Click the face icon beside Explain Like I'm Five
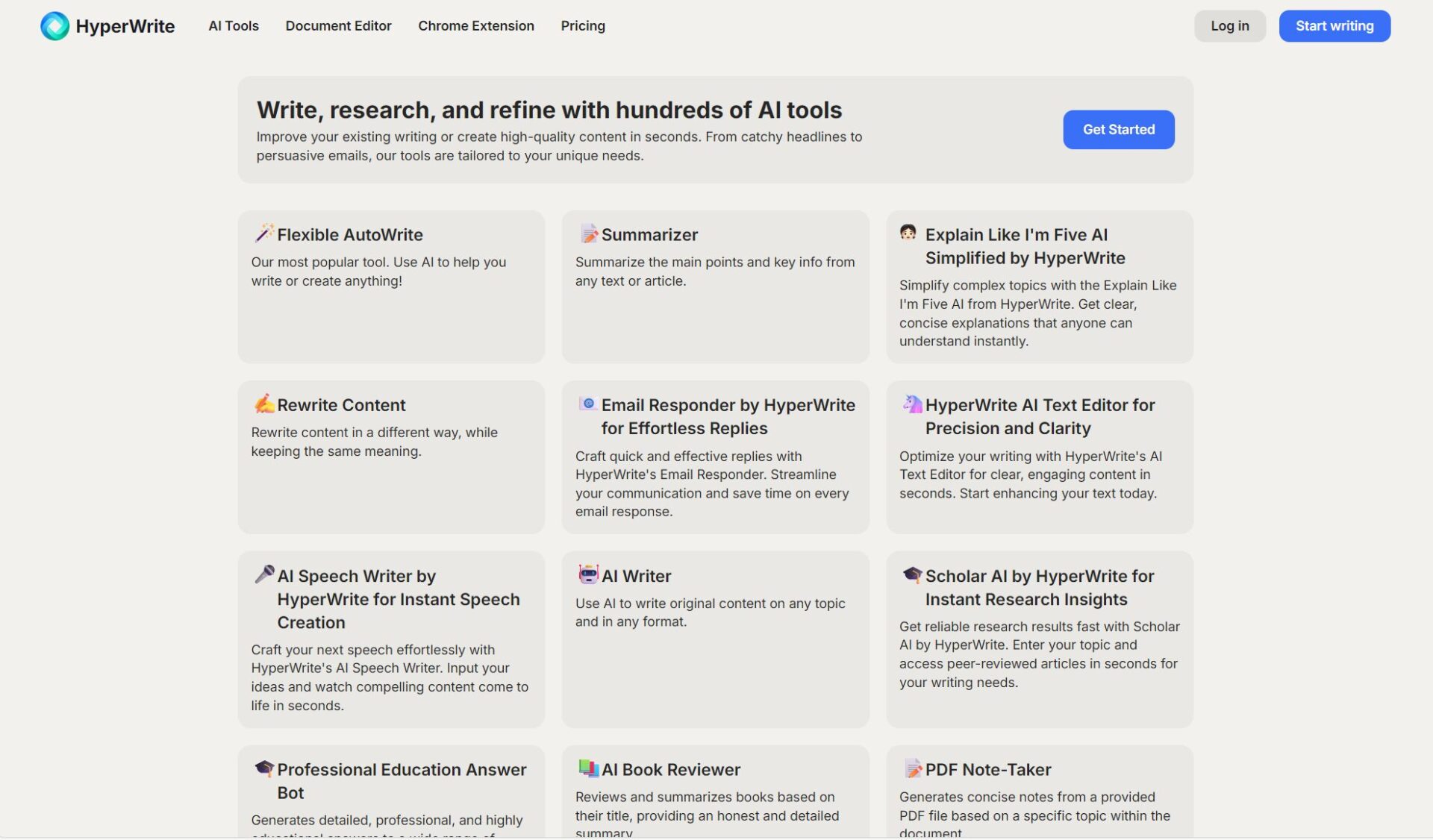 [908, 233]
